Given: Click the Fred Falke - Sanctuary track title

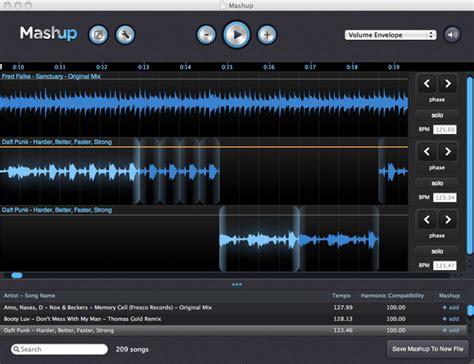Looking at the screenshot, I should 51,76.
